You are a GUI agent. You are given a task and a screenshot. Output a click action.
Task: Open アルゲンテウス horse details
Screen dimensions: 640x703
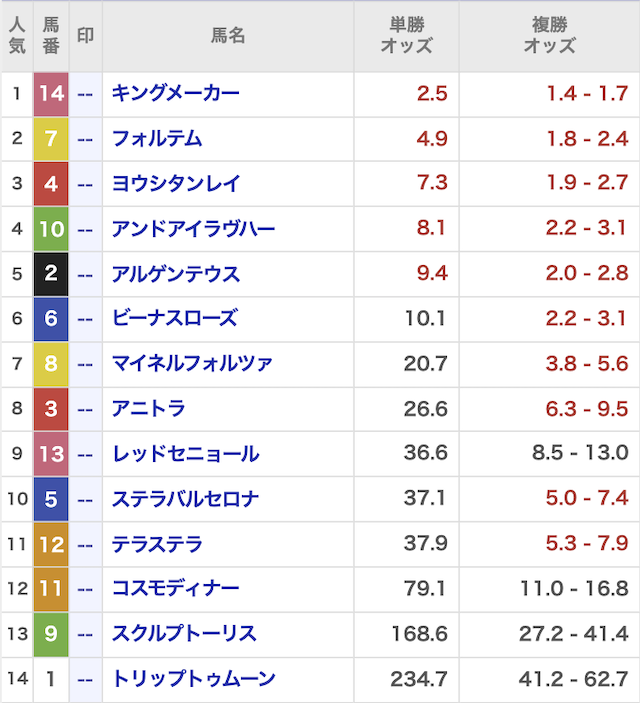pyautogui.click(x=176, y=274)
